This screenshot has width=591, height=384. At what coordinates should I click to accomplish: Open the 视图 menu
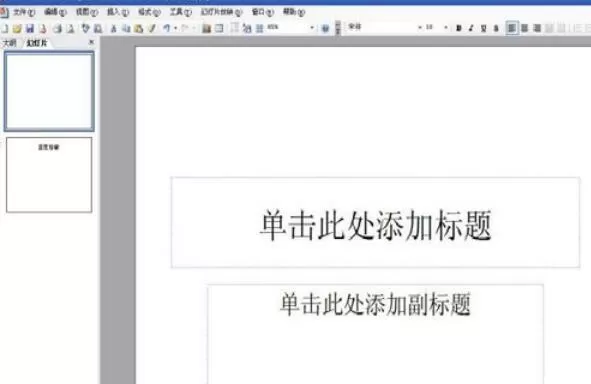coord(87,12)
